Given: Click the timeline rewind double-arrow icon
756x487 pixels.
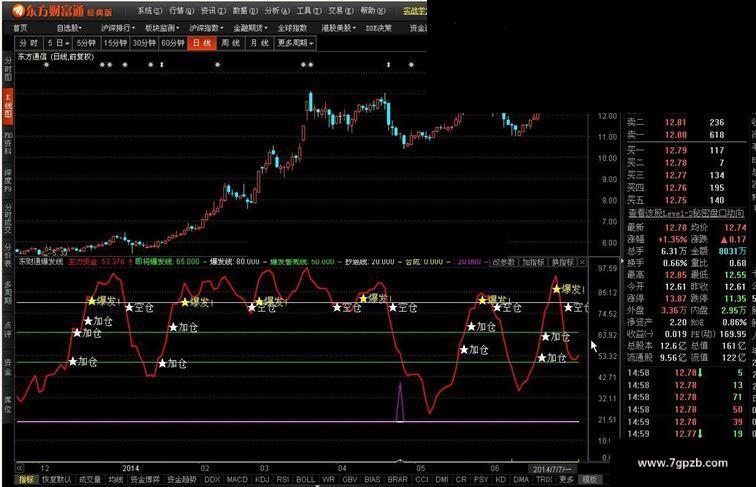Looking at the screenshot, I should 20,468.
